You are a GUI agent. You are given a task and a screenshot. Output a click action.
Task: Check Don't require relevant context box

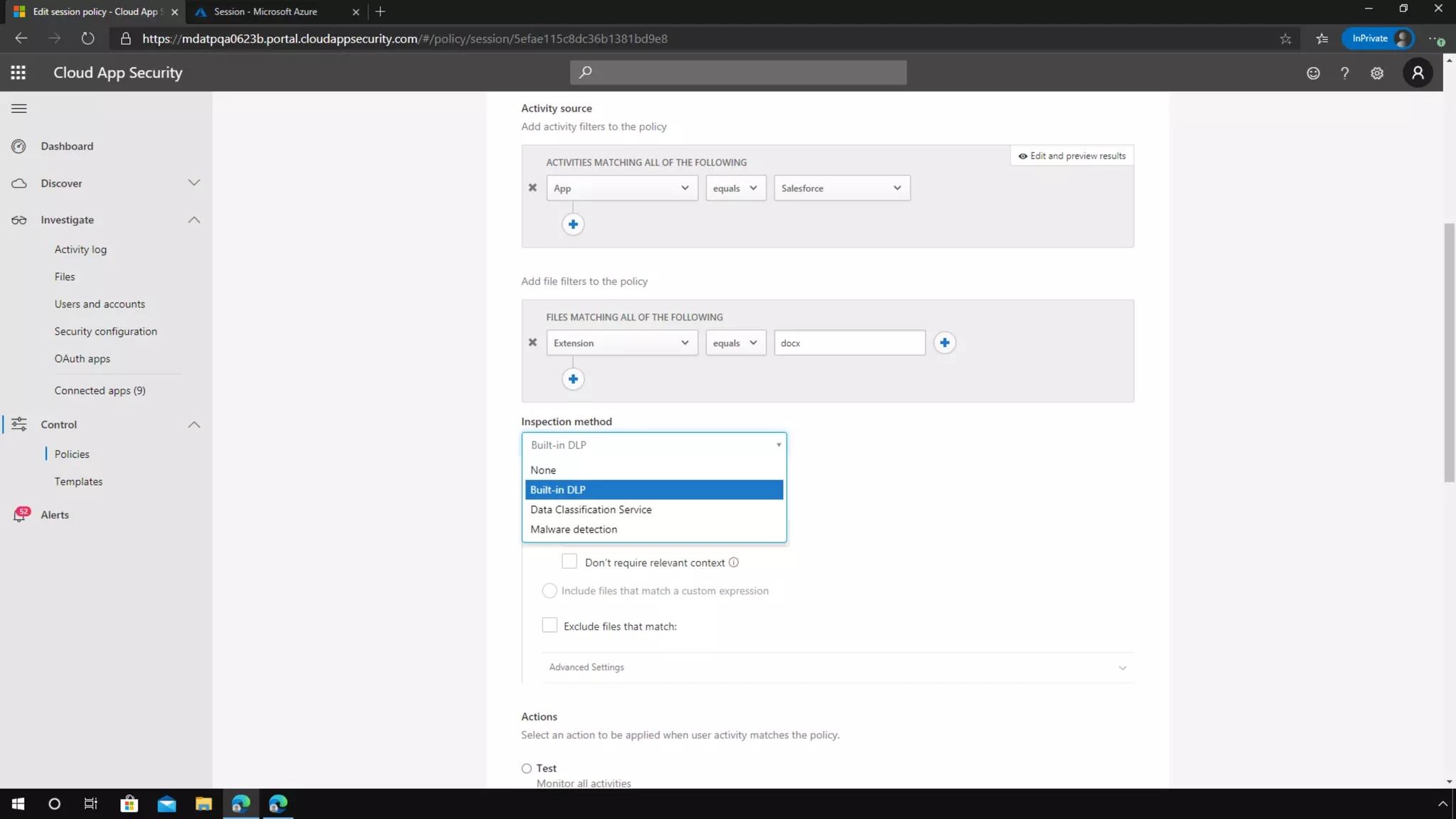569,562
